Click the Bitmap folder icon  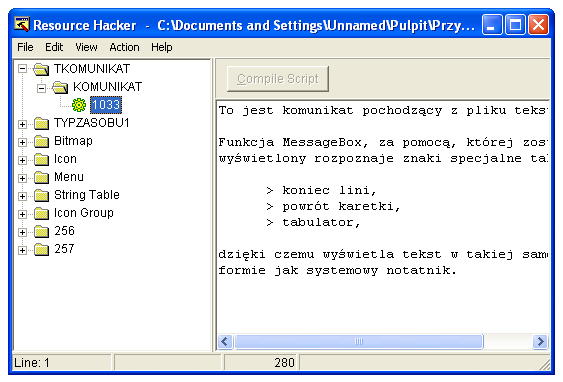click(41, 141)
